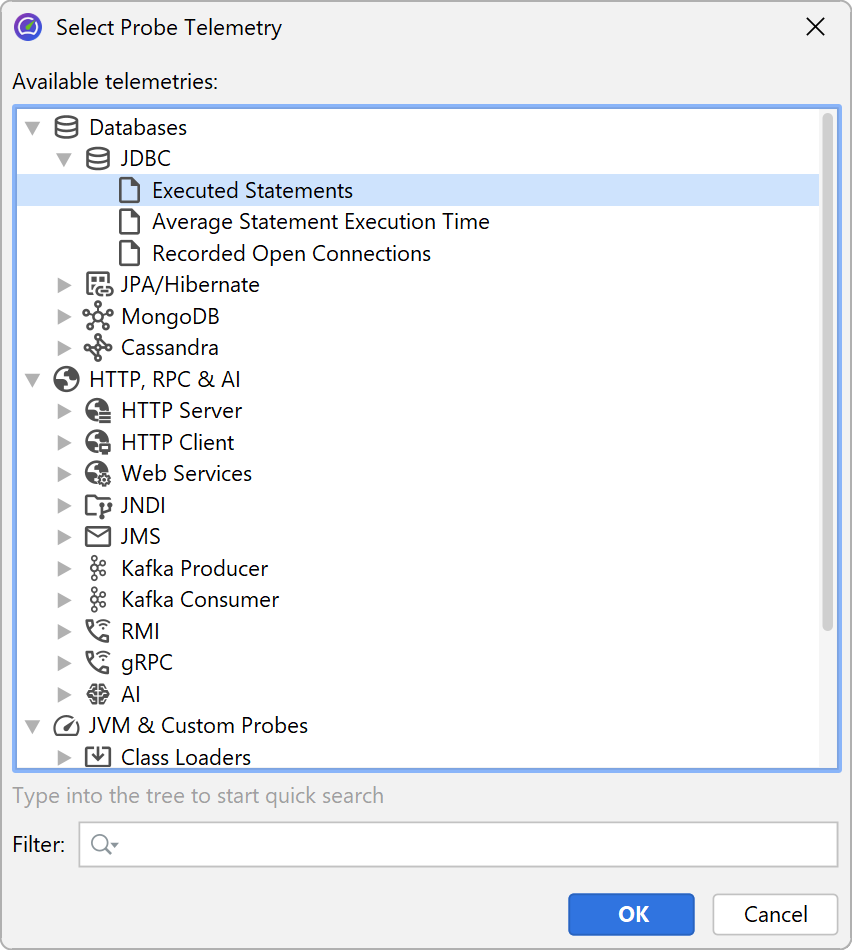Expand the HTTP Client node

pos(65,443)
